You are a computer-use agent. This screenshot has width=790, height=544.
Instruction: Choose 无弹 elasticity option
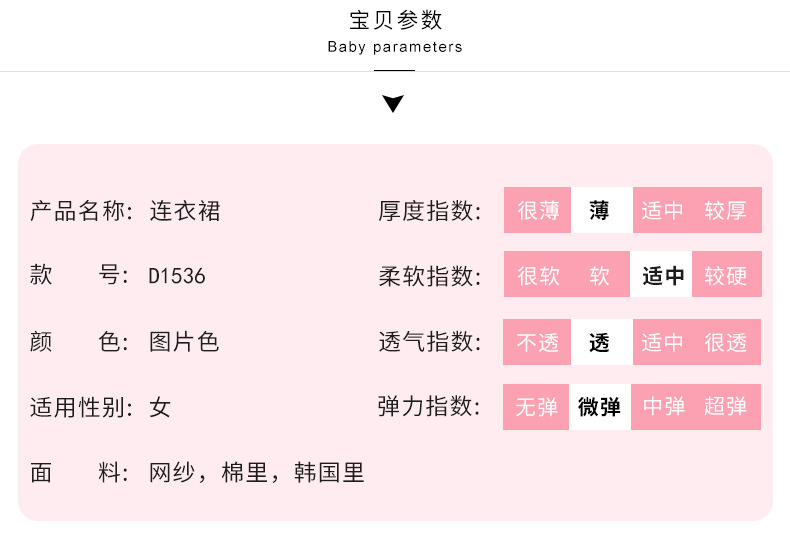click(x=537, y=407)
